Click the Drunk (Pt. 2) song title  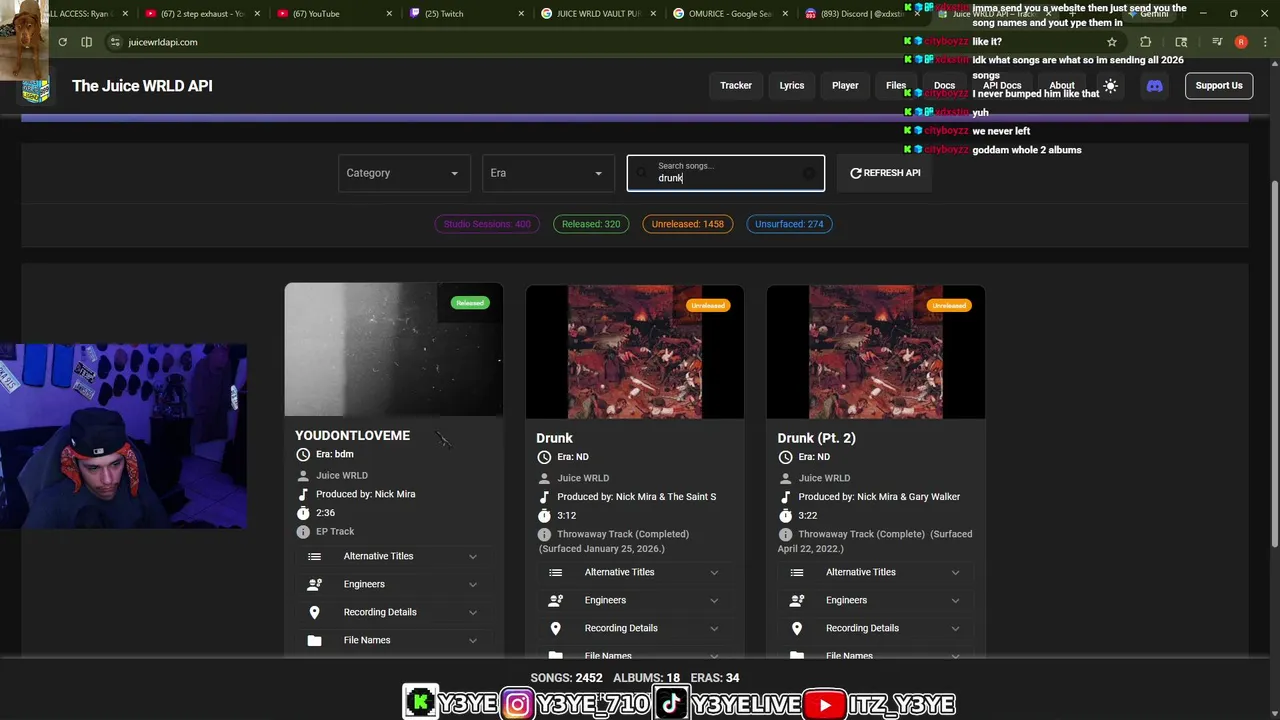click(x=816, y=438)
